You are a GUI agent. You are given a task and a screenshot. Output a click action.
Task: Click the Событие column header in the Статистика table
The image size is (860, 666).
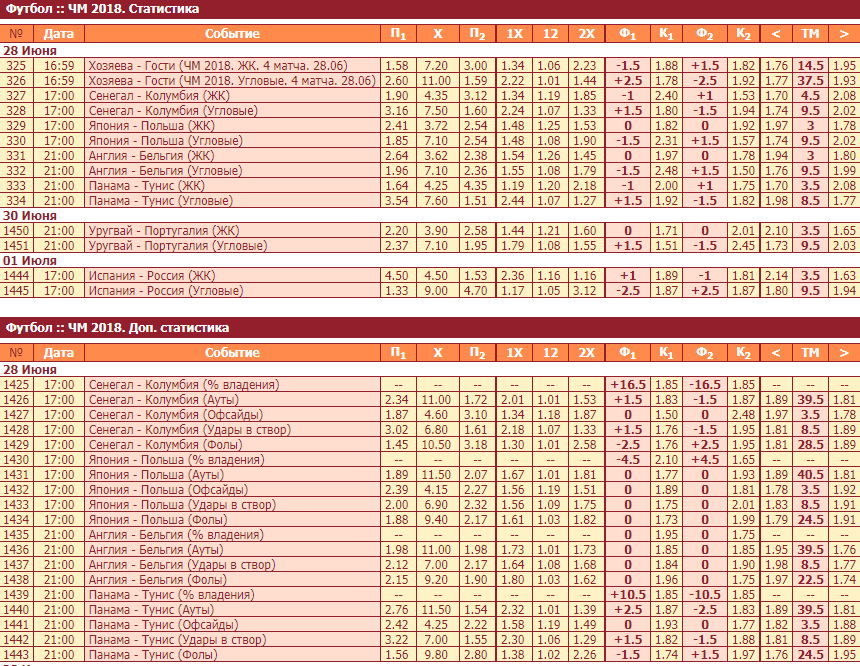point(232,34)
